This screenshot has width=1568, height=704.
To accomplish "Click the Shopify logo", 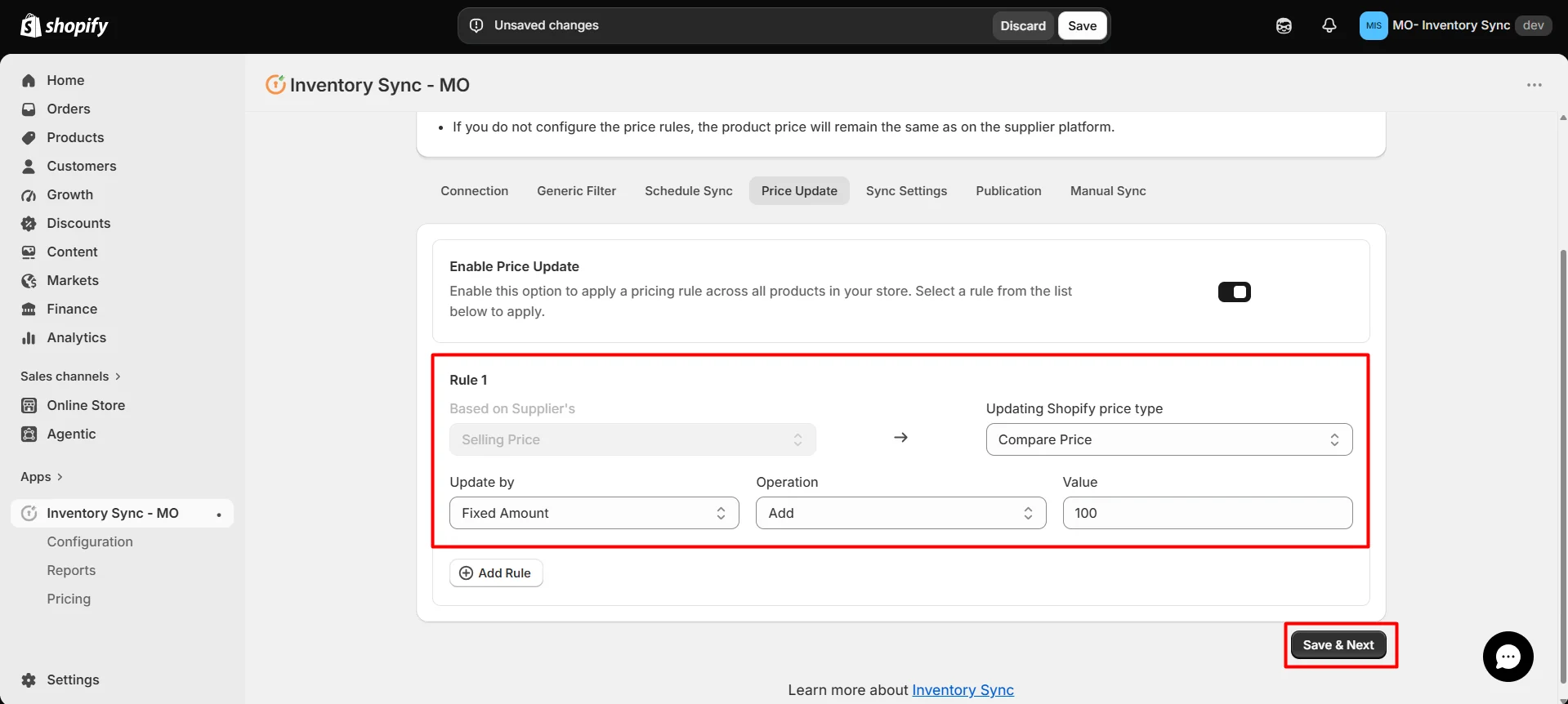I will 64,25.
